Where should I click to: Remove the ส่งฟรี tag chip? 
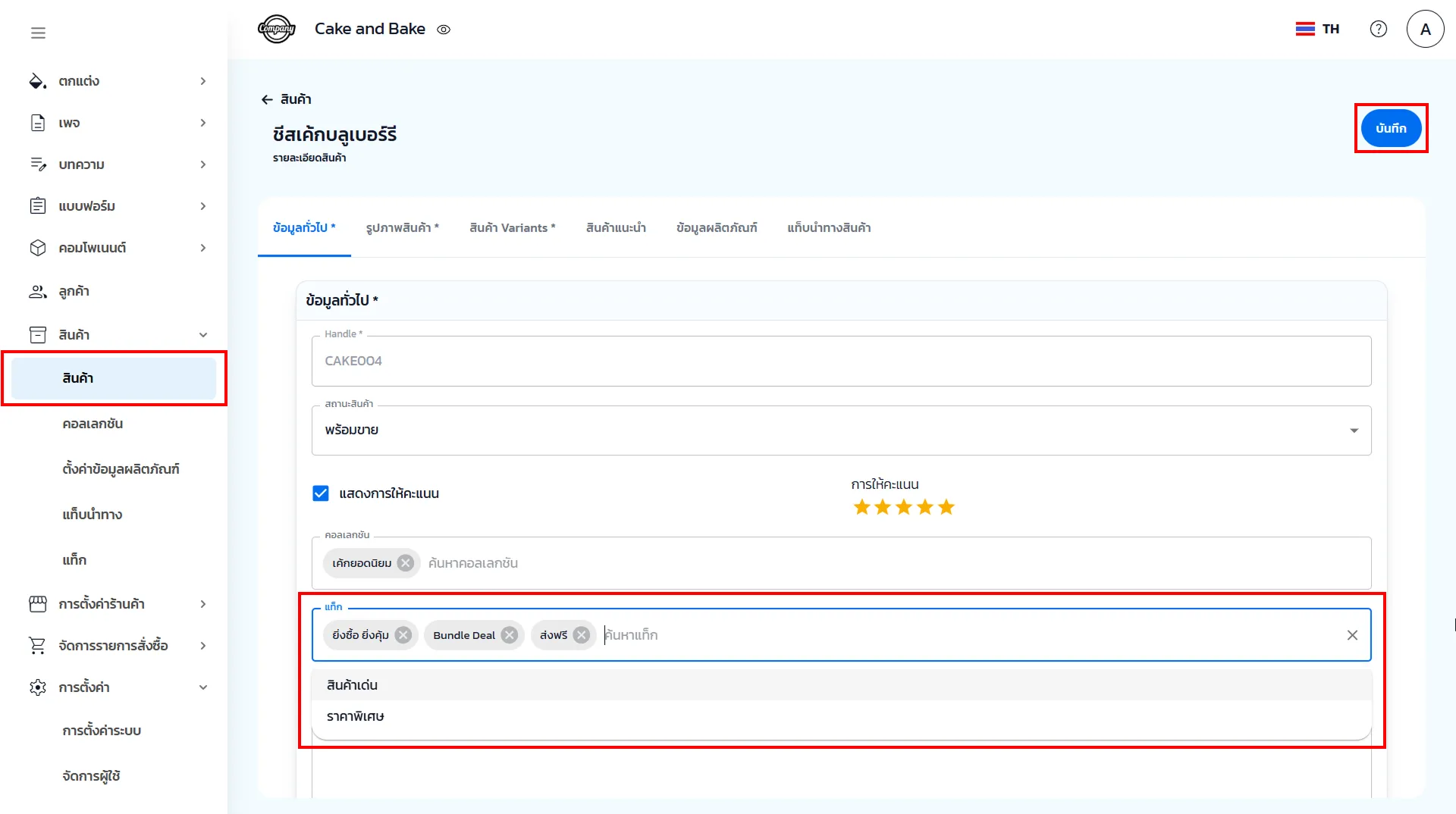[582, 635]
